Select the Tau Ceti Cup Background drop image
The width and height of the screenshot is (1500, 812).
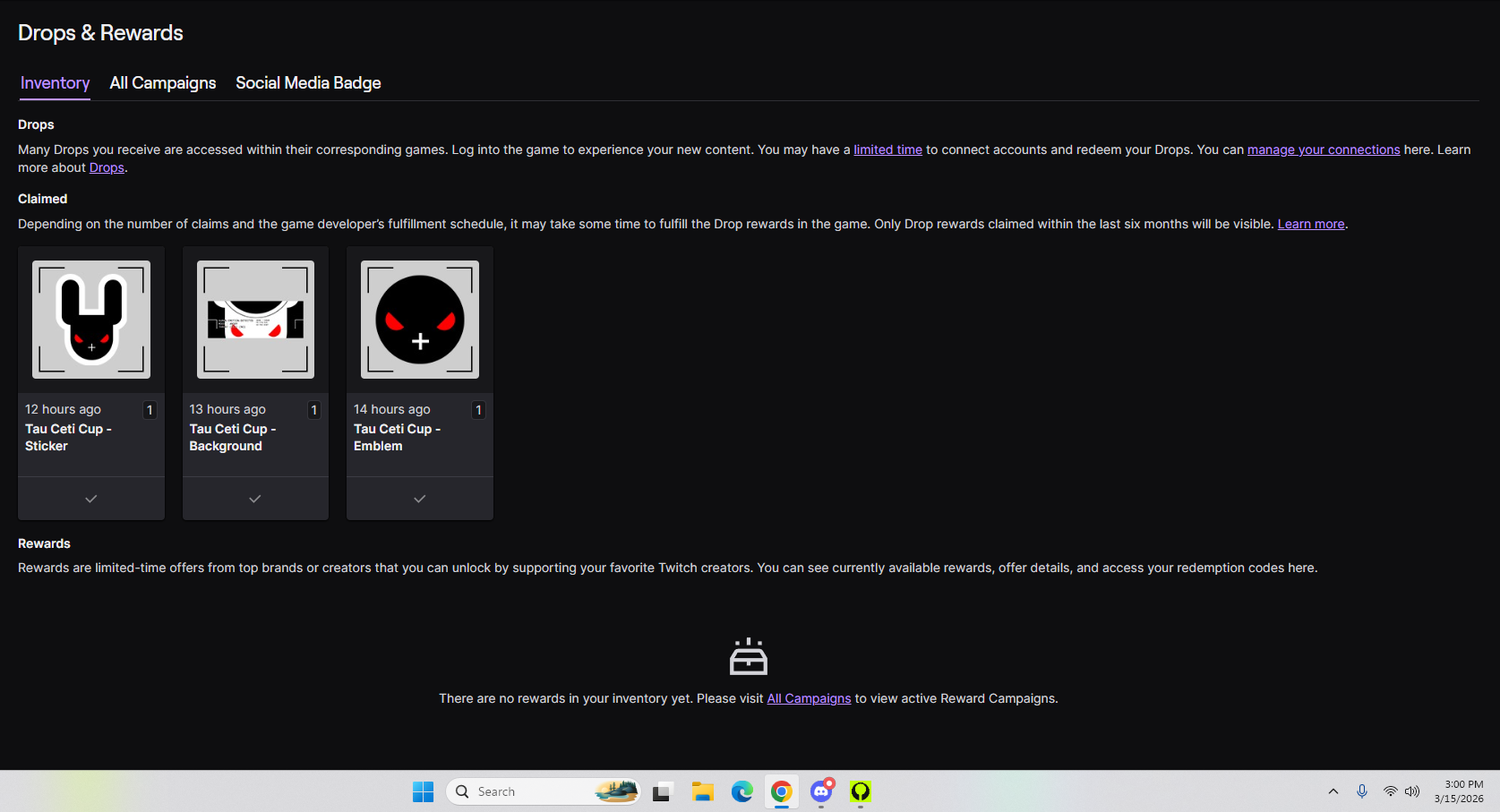255,320
